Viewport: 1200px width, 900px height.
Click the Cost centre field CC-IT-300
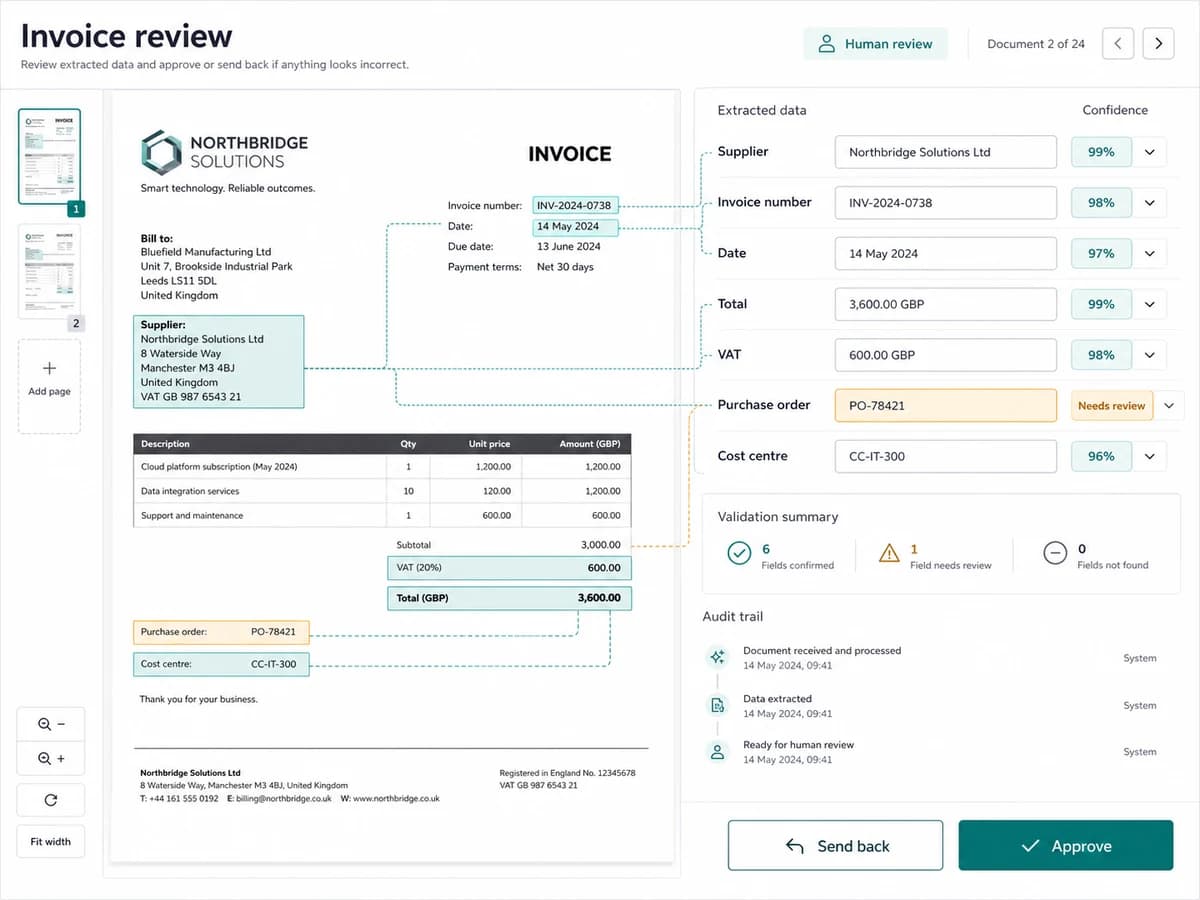(x=946, y=456)
